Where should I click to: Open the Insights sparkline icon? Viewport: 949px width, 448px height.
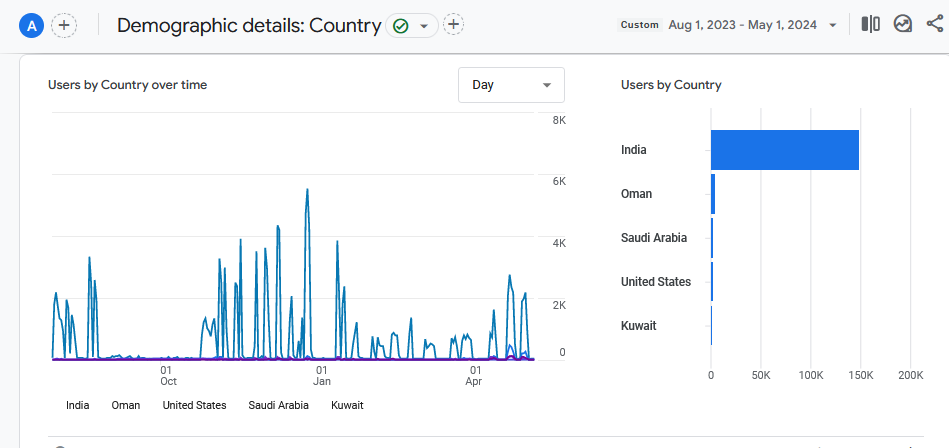click(903, 24)
